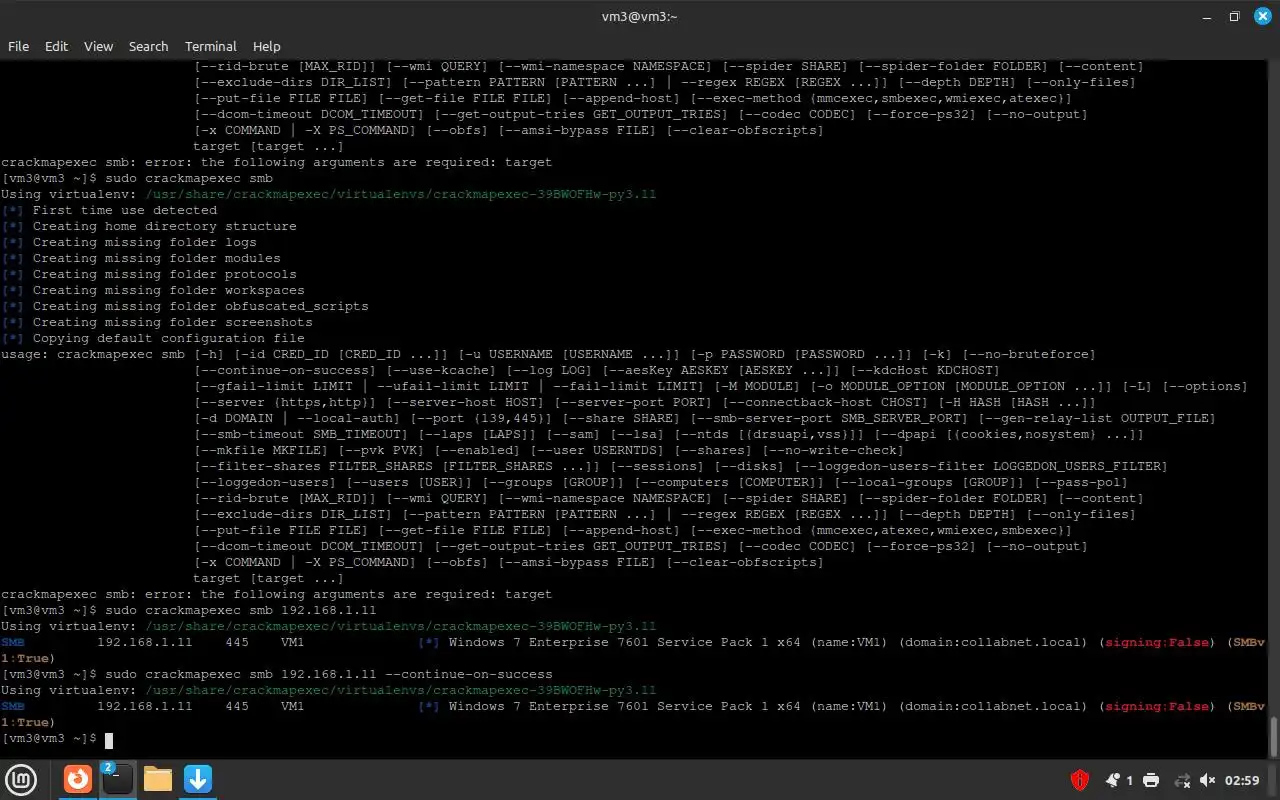The image size is (1280, 800).
Task: Open the red shield update tray icon
Action: click(1080, 780)
